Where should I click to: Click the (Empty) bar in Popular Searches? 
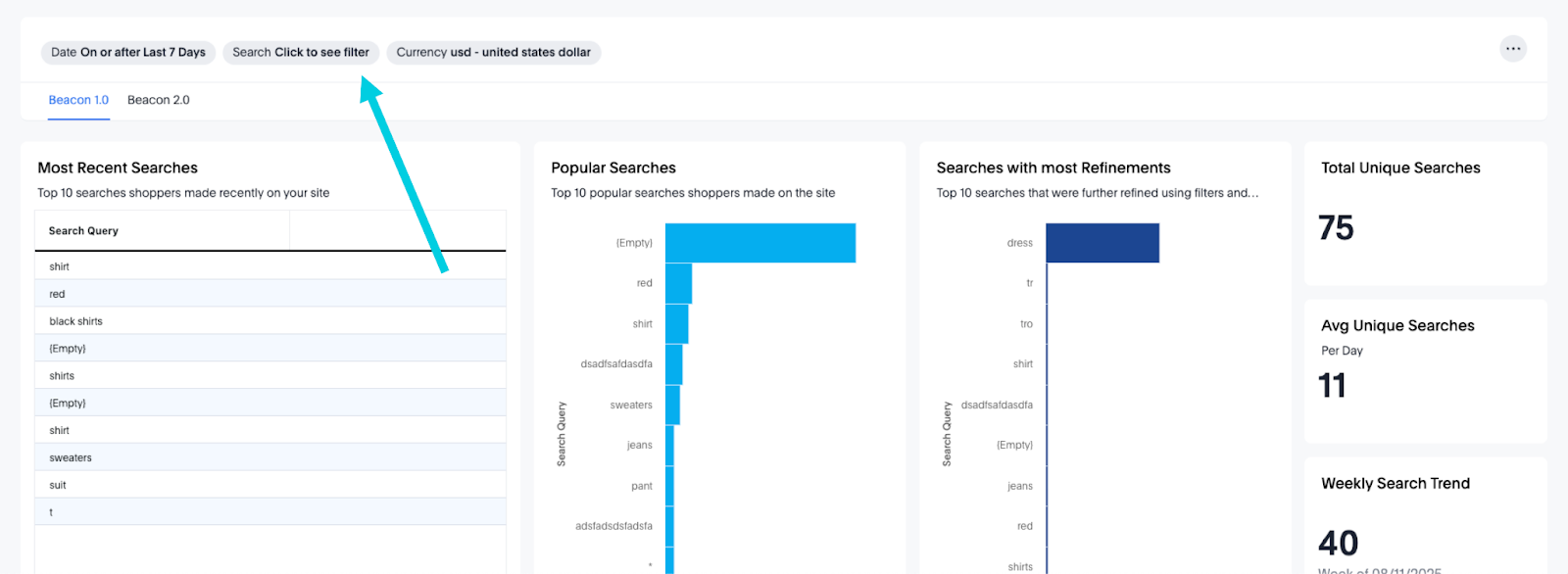click(x=759, y=243)
